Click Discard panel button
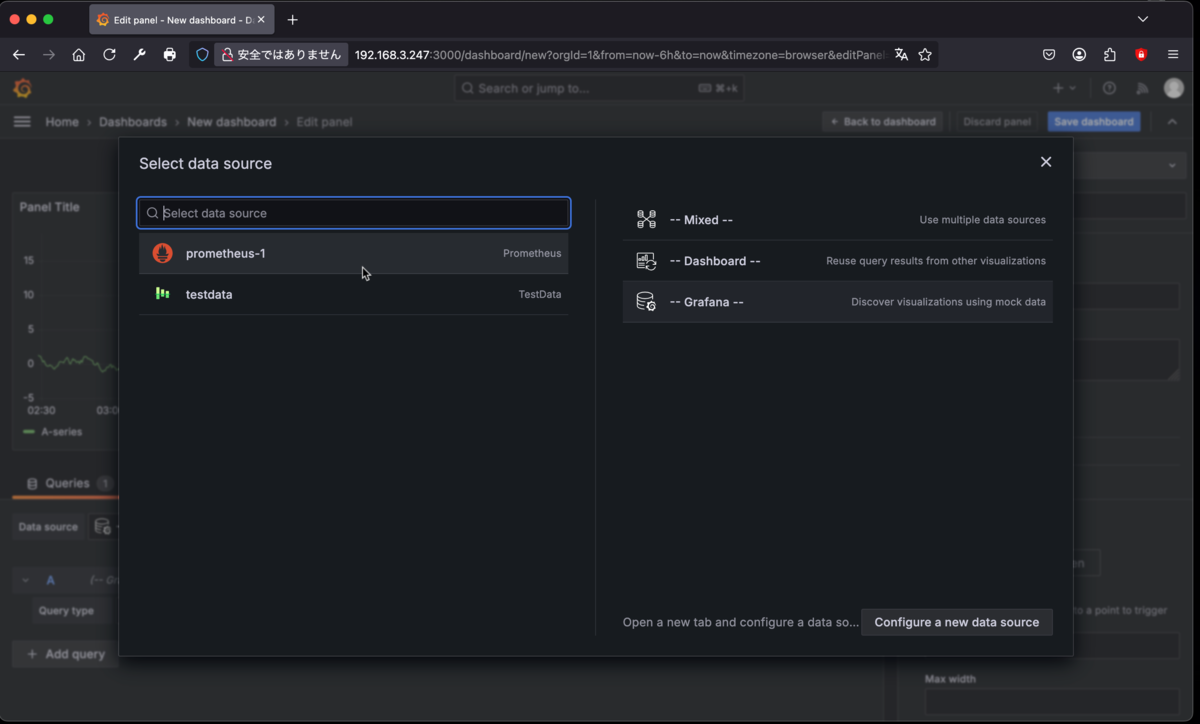 pyautogui.click(x=996, y=122)
